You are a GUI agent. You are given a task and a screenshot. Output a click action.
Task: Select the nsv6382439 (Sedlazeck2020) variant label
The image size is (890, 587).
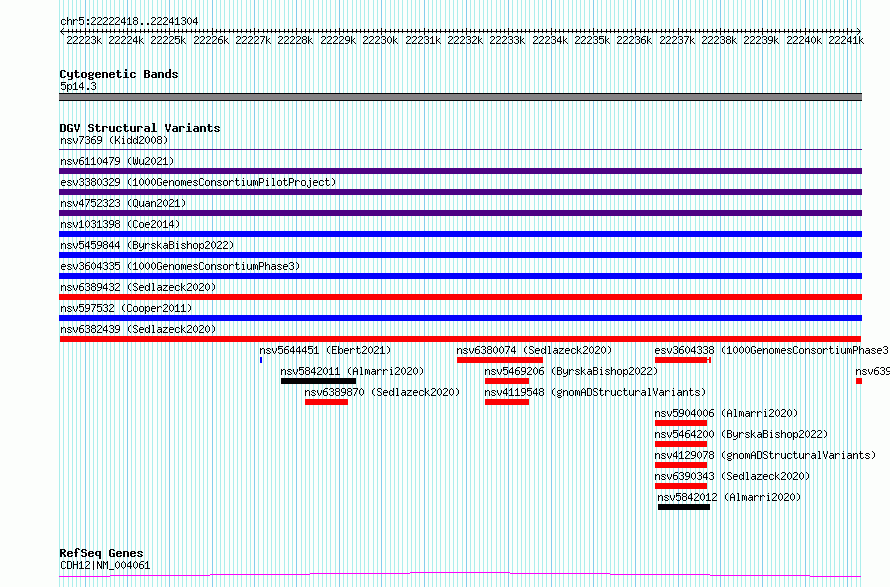click(x=138, y=329)
